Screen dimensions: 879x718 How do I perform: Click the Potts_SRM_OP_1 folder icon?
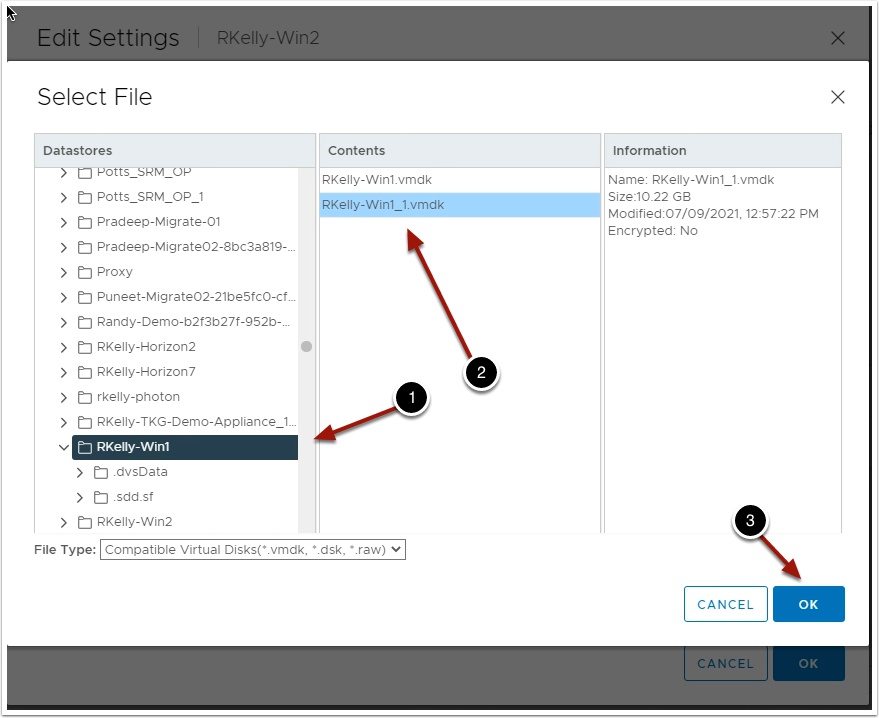tap(85, 197)
